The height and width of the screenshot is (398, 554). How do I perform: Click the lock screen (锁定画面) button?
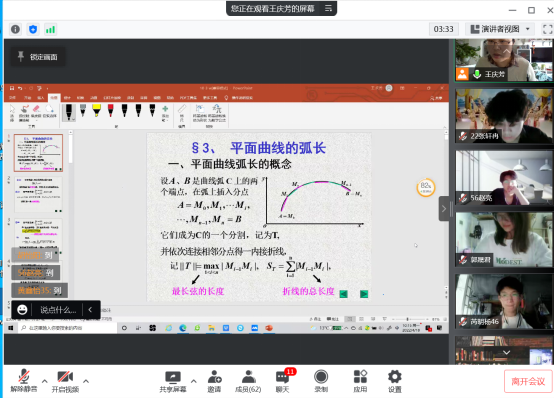[38, 57]
